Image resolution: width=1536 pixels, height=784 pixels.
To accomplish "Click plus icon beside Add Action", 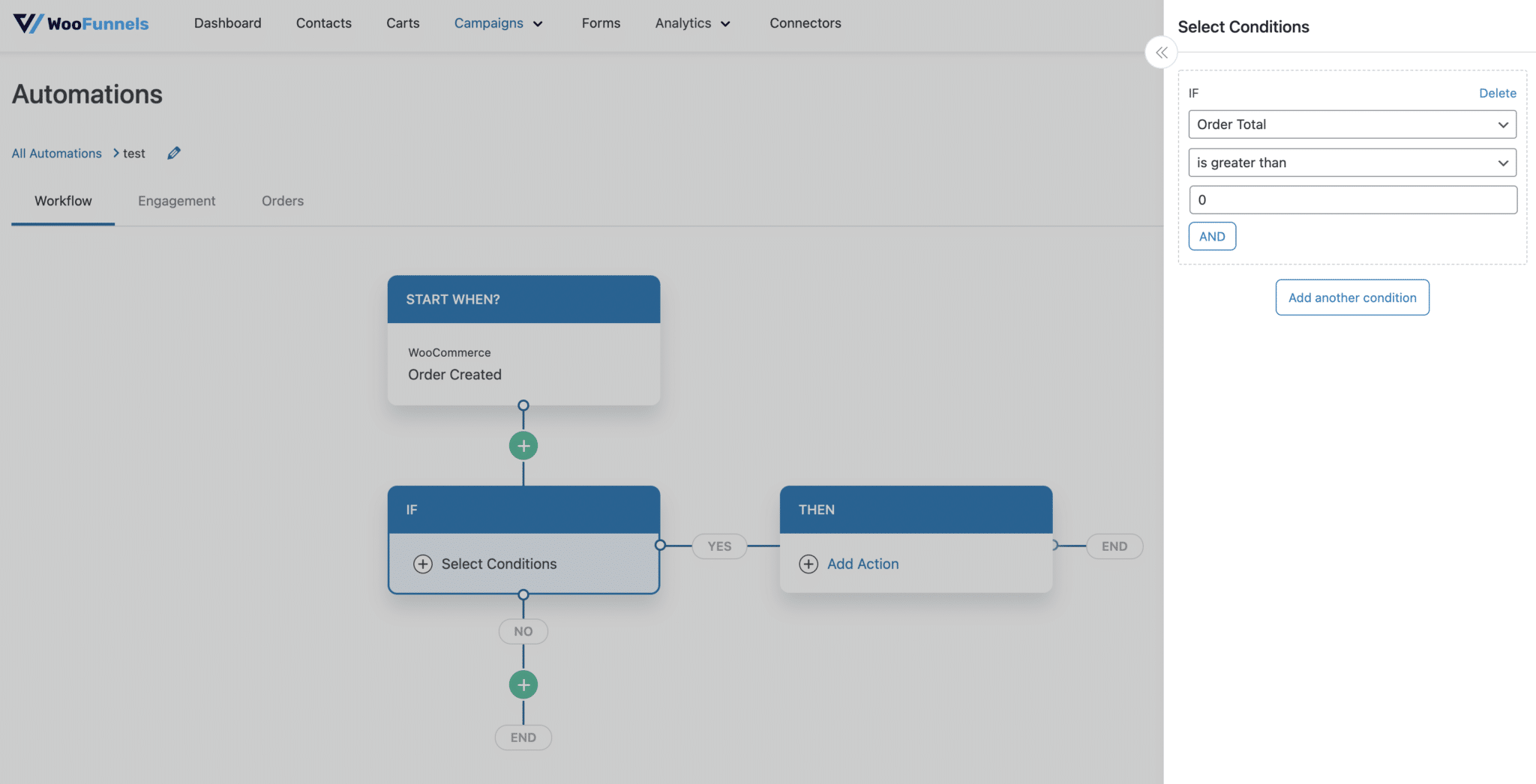I will pyautogui.click(x=808, y=564).
